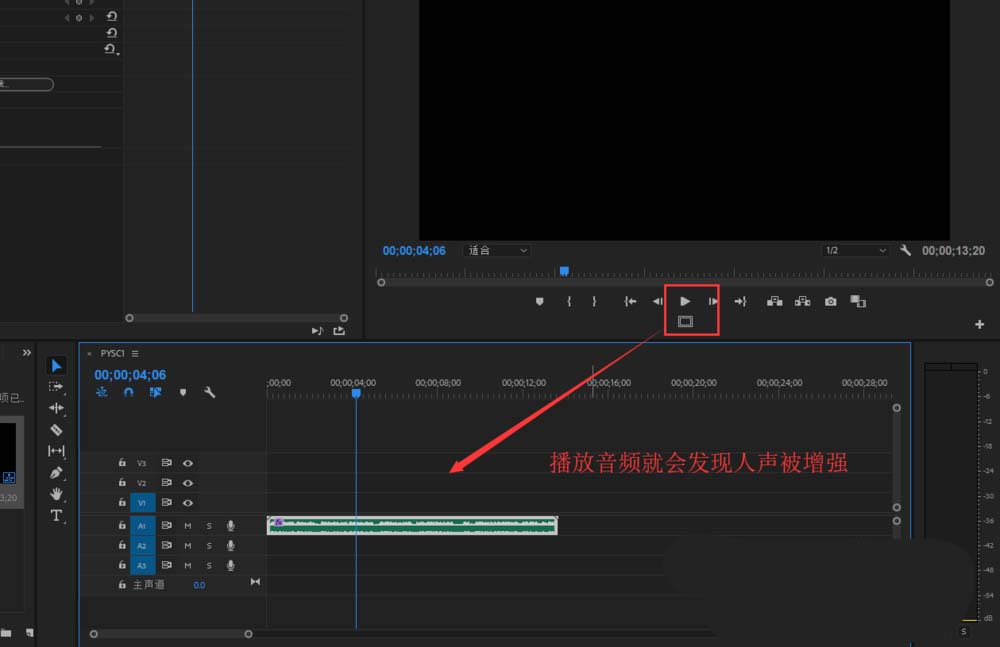Mute audio track A2
Screen dimensions: 1000x647
click(188, 546)
